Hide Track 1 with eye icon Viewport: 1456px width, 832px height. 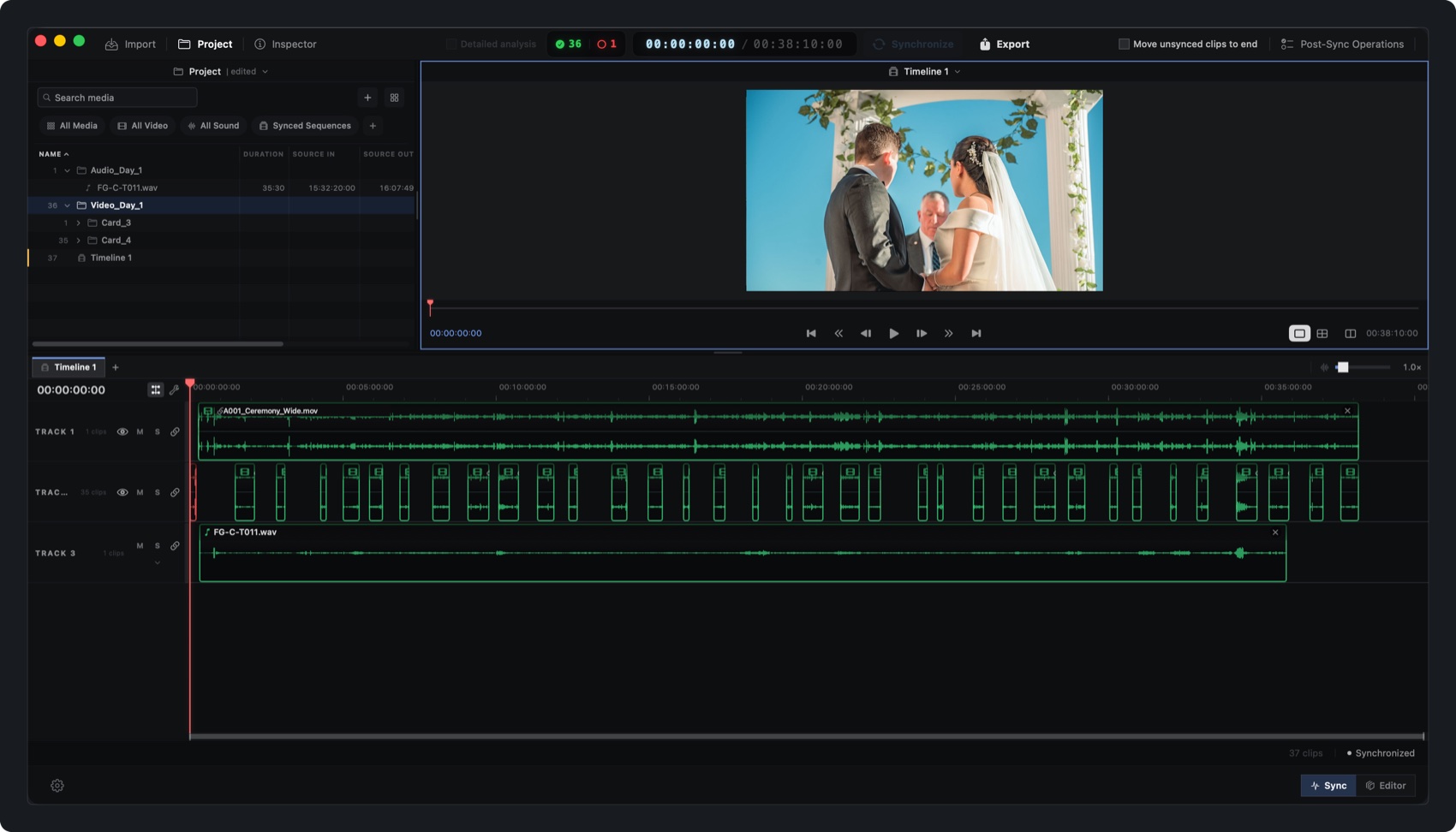point(122,432)
